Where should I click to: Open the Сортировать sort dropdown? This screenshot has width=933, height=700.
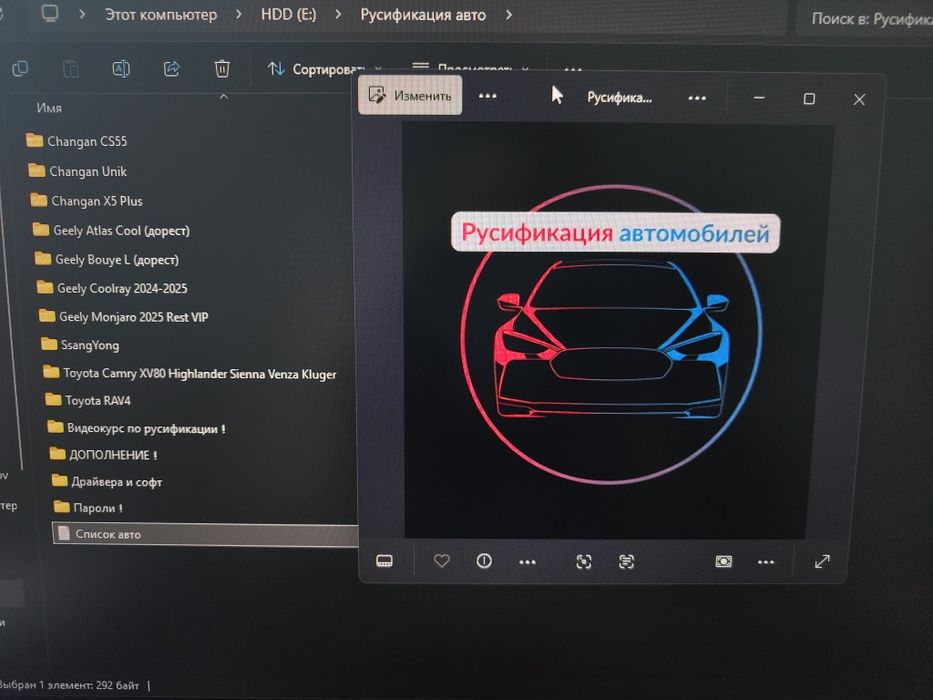click(x=324, y=70)
